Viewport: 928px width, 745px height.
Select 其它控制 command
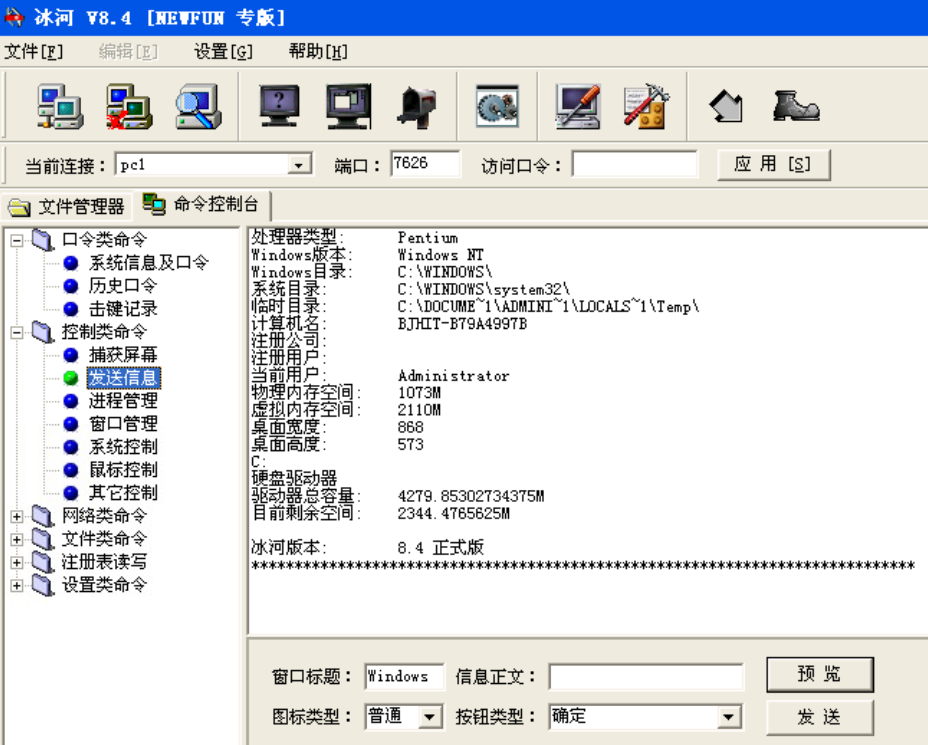[x=123, y=494]
